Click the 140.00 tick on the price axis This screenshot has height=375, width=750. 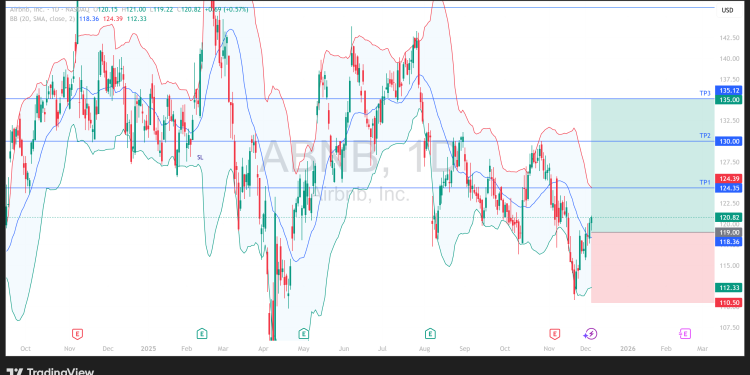pos(730,58)
